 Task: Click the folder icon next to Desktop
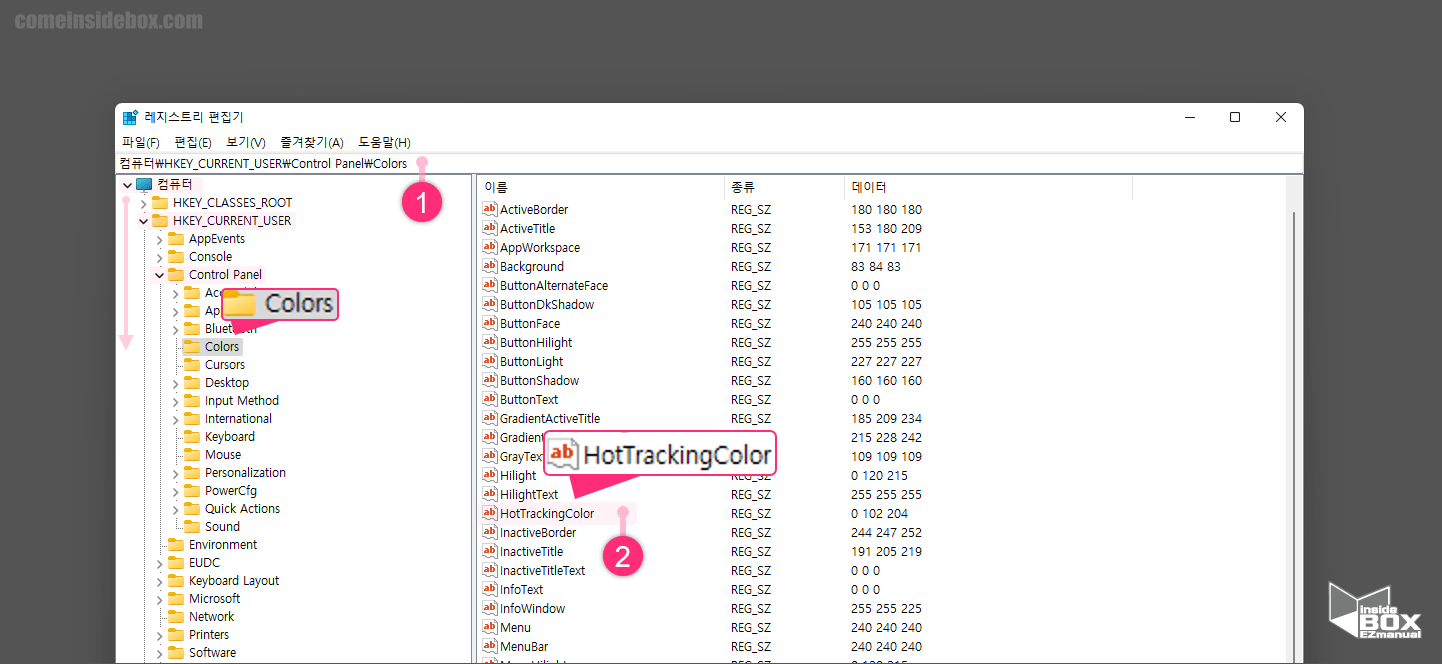(190, 382)
